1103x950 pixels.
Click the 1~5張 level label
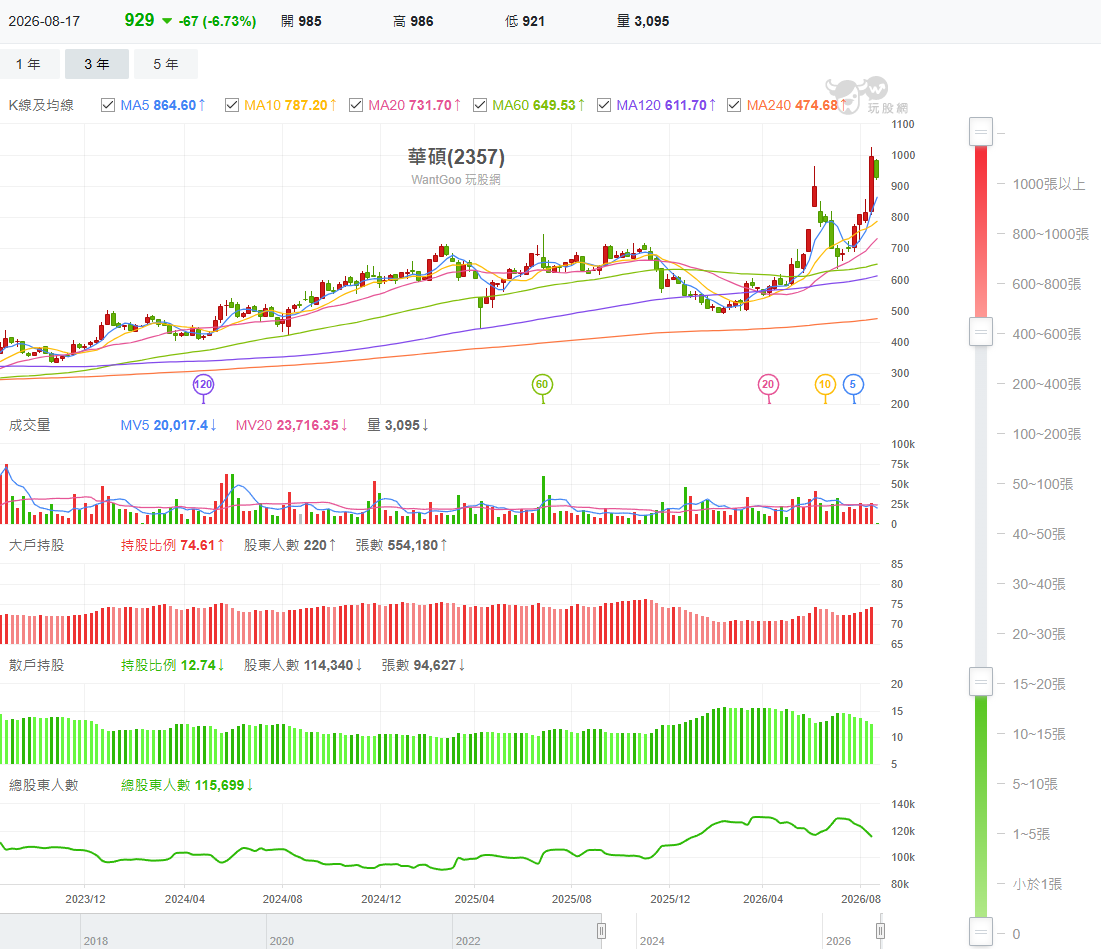click(x=1031, y=834)
